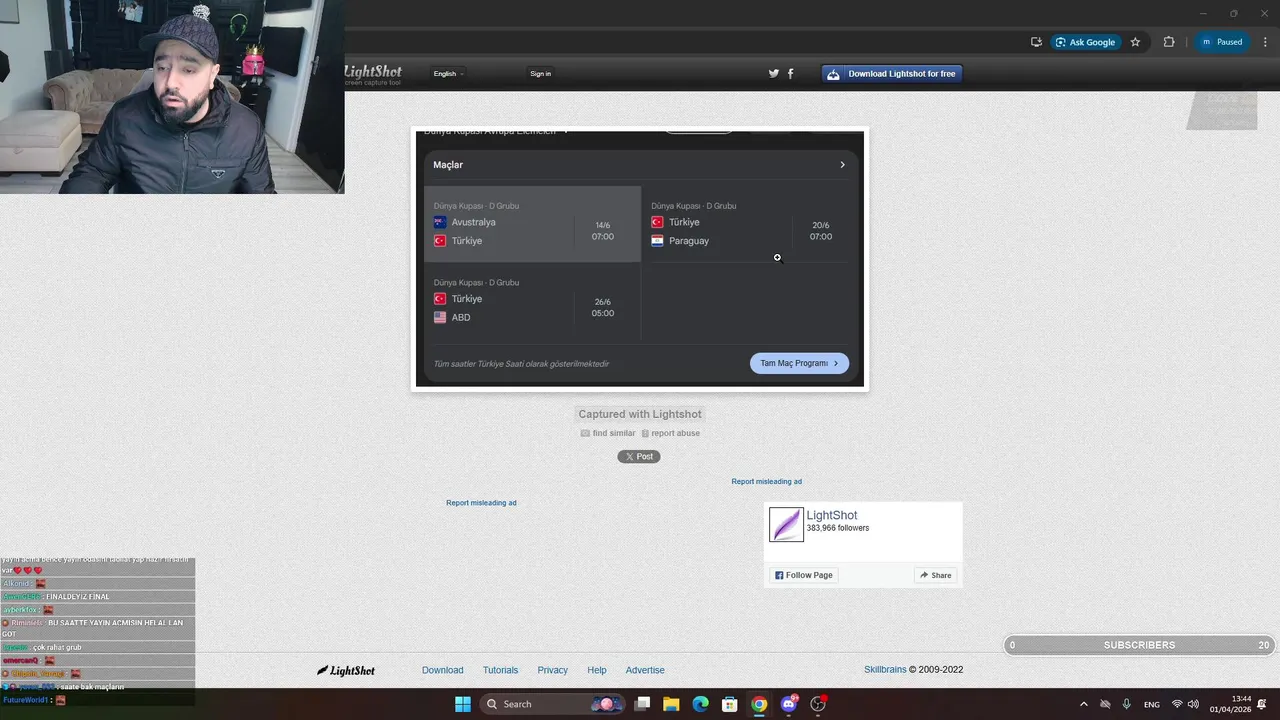1280x720 pixels.
Task: Click the right Report misleading ad link
Action: coord(766,481)
